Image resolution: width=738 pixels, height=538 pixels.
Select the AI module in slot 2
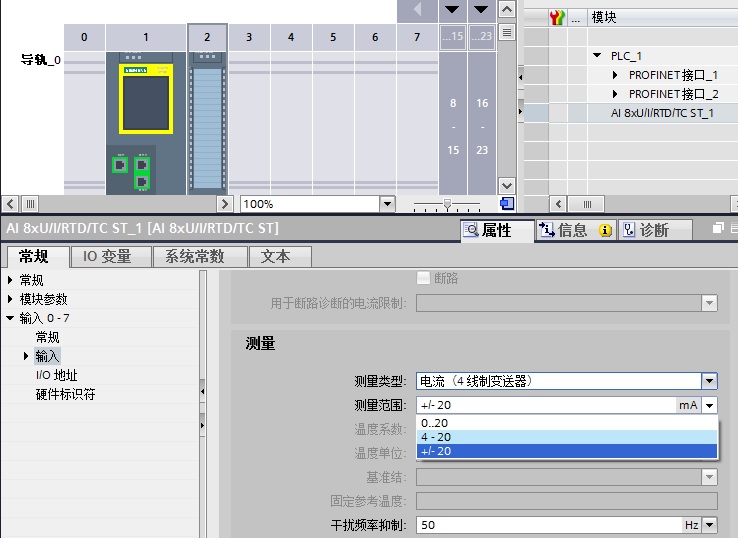(208, 123)
